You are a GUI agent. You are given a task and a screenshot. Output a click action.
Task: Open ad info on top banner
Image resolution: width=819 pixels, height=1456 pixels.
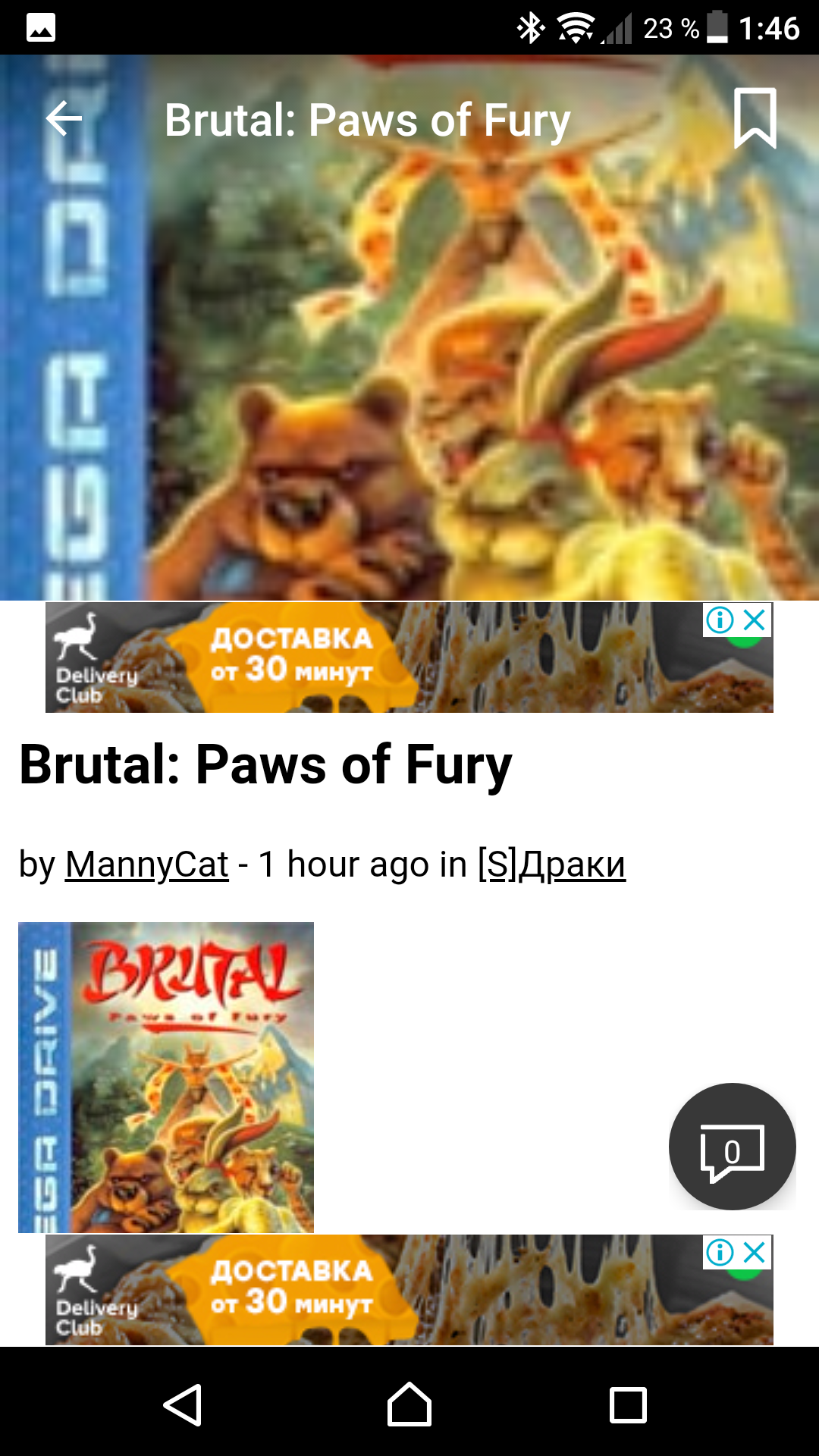point(720,620)
